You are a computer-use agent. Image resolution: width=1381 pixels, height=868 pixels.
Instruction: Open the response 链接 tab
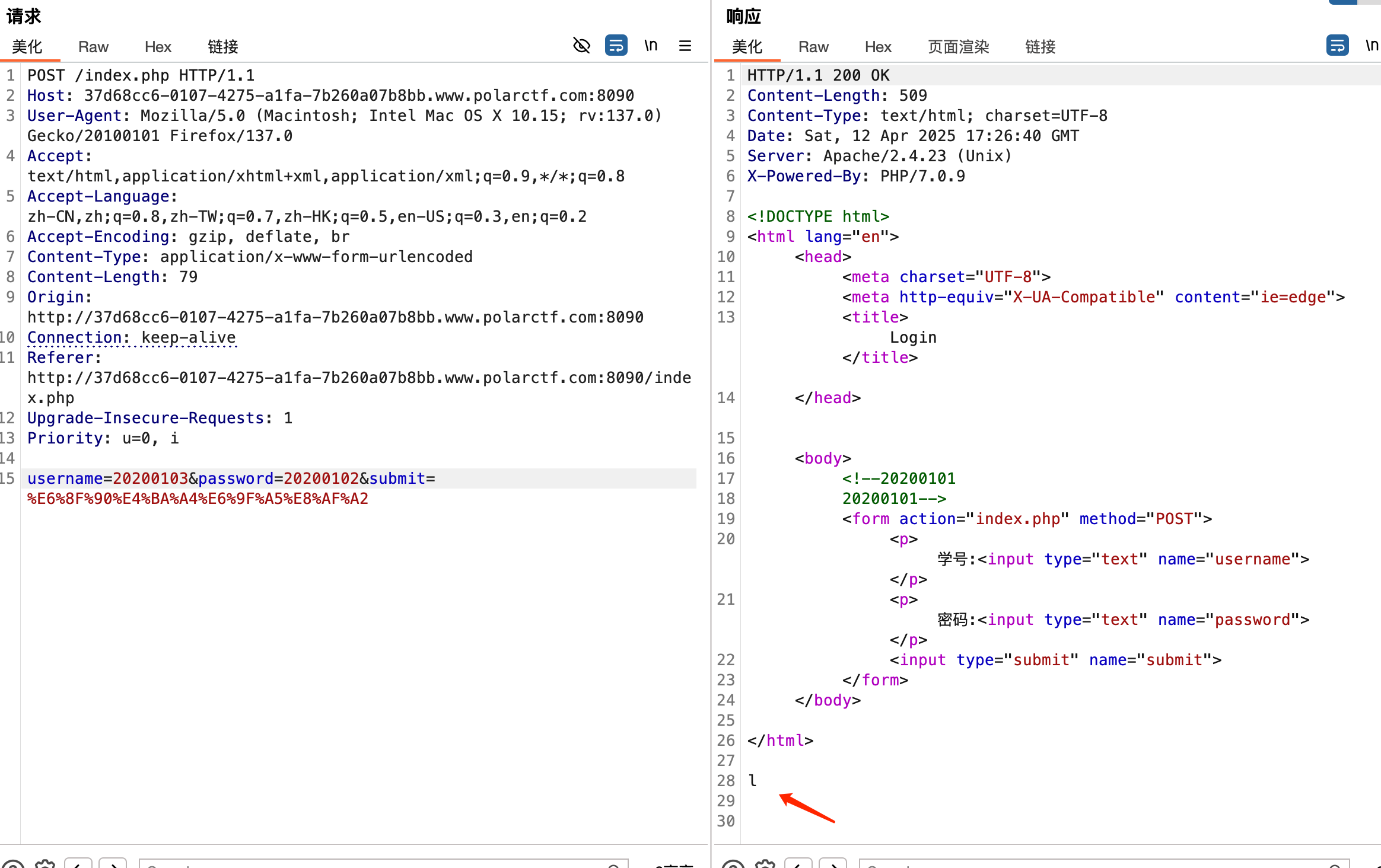click(x=1040, y=47)
